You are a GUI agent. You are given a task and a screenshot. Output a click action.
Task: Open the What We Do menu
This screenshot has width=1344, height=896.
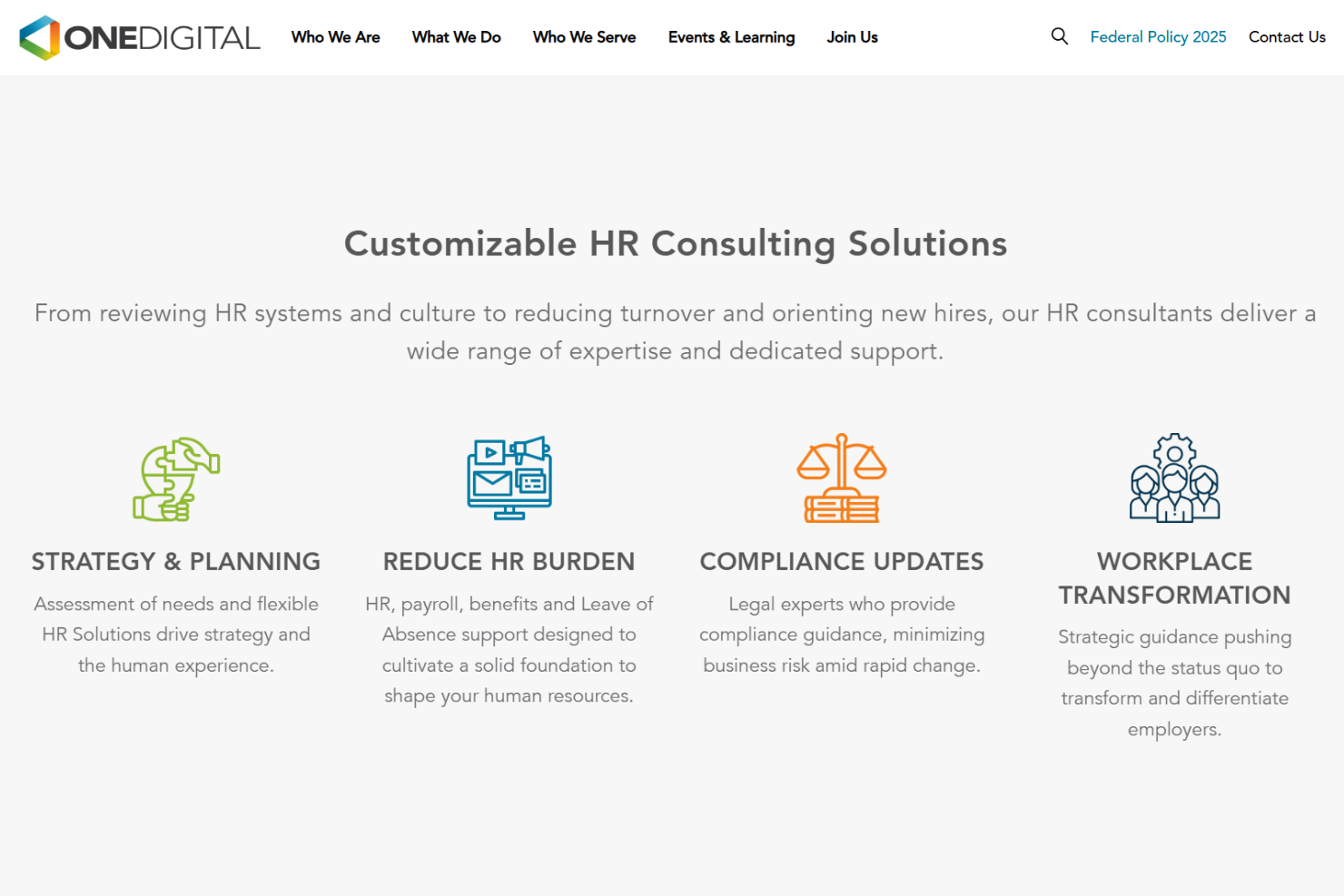click(x=456, y=37)
